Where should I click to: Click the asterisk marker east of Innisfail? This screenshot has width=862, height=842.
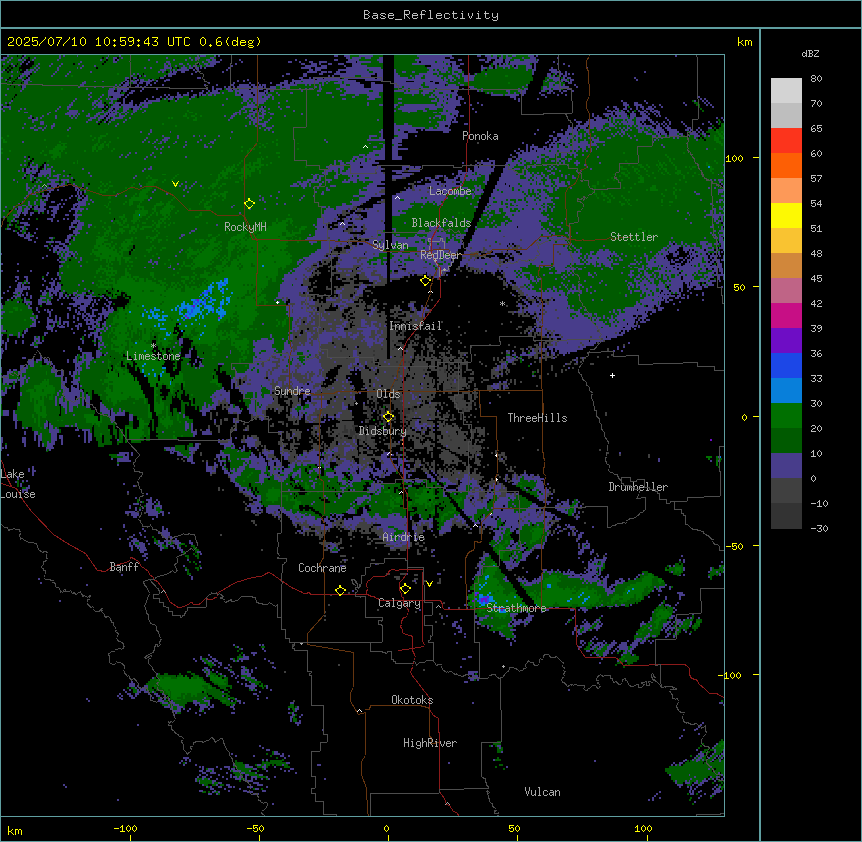[502, 304]
